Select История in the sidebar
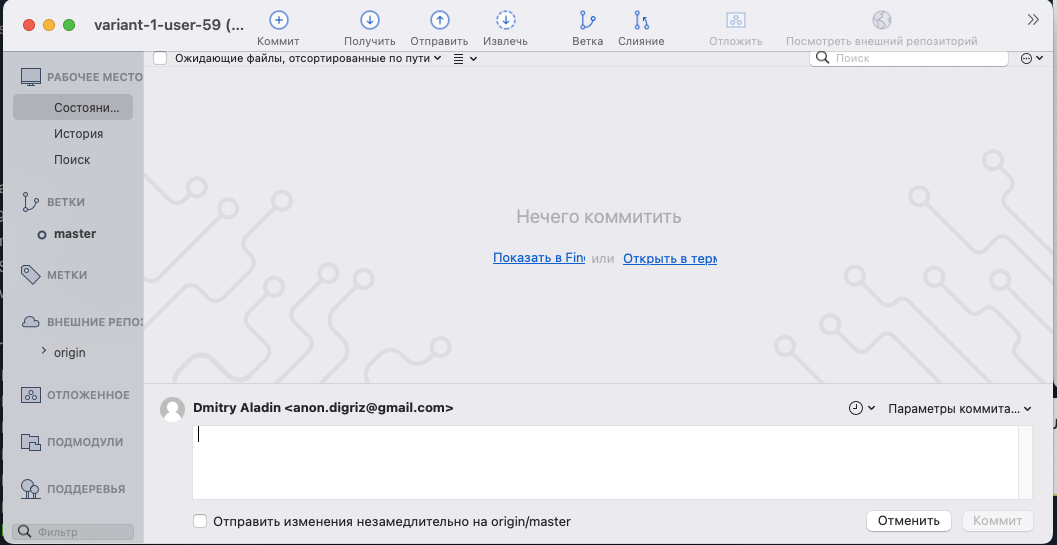 click(x=79, y=134)
